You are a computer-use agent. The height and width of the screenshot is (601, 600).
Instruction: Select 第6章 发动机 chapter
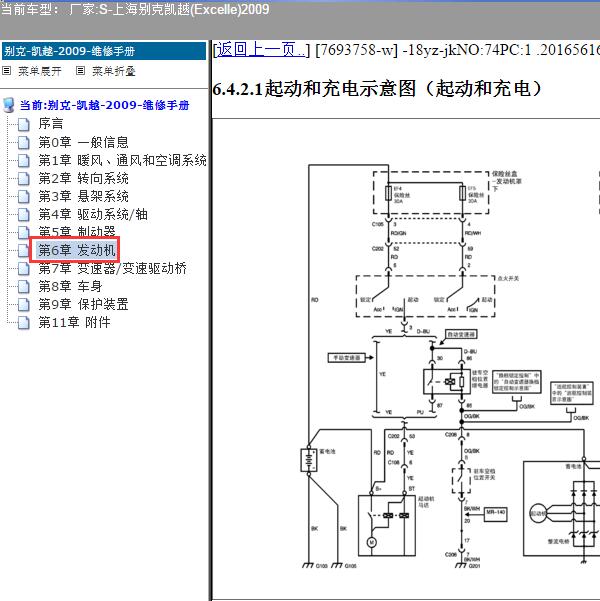(77, 250)
